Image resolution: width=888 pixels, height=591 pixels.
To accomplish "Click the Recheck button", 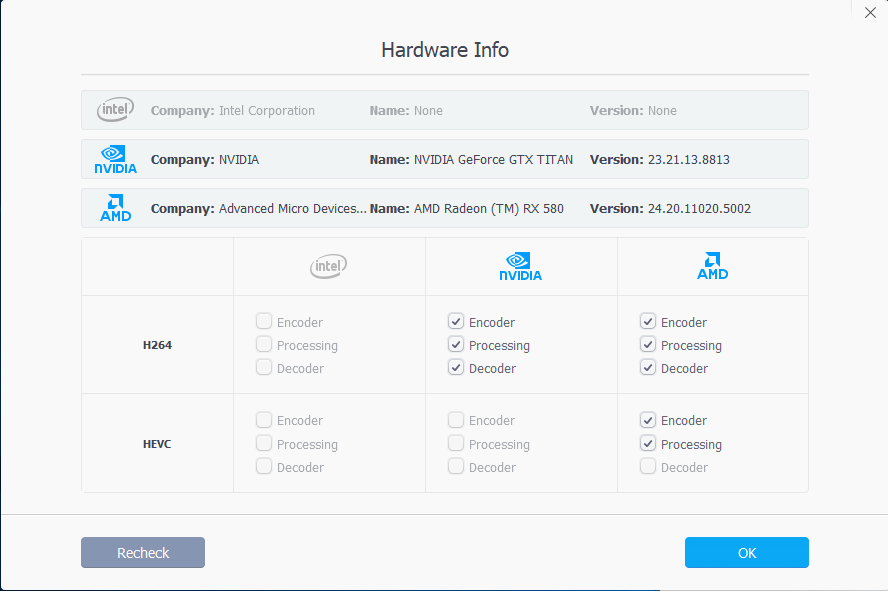I will (x=143, y=553).
